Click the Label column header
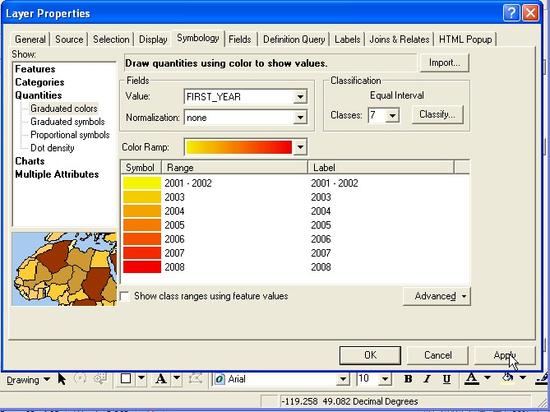This screenshot has height=412, width=550. pyautogui.click(x=381, y=168)
